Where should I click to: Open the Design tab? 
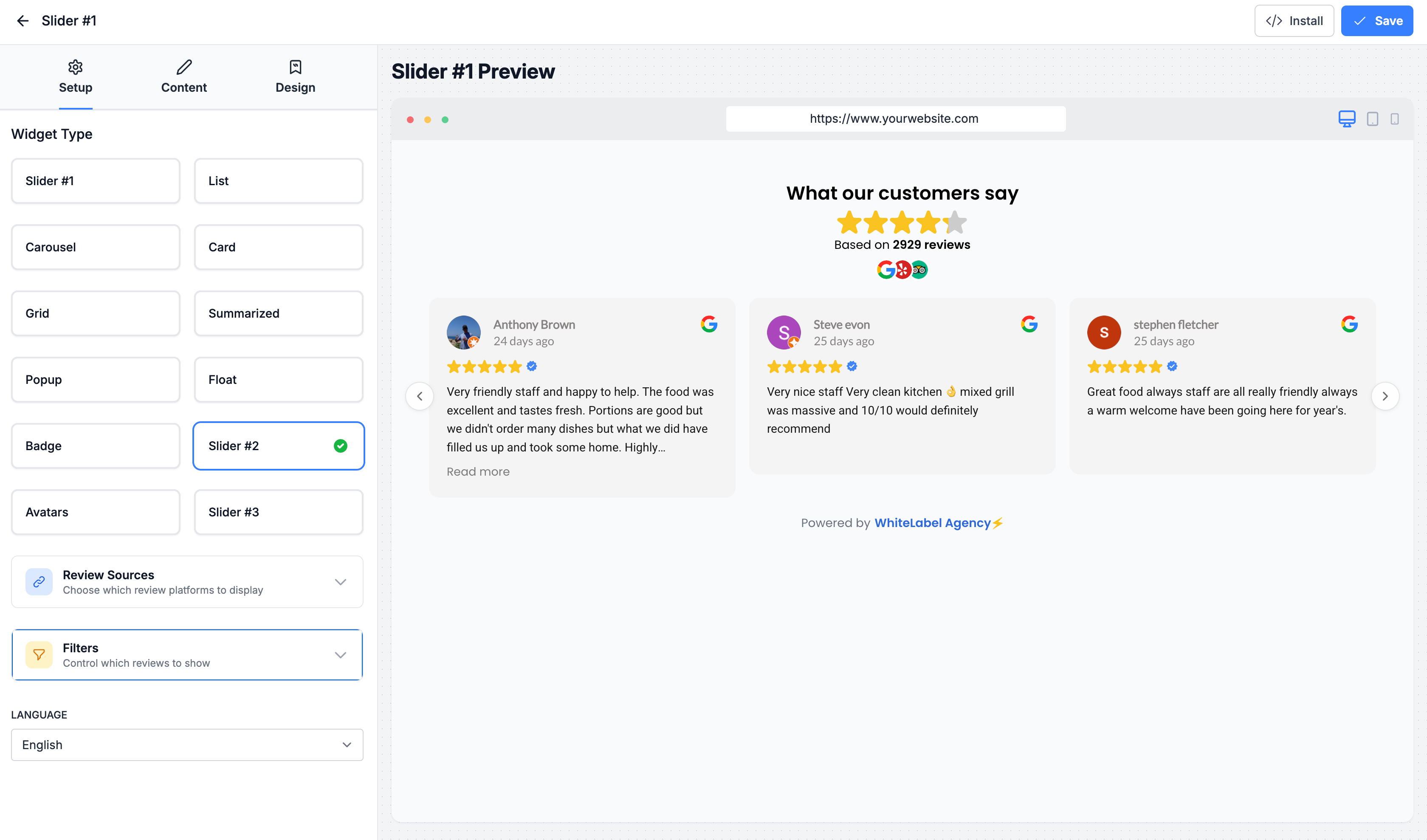click(295, 77)
